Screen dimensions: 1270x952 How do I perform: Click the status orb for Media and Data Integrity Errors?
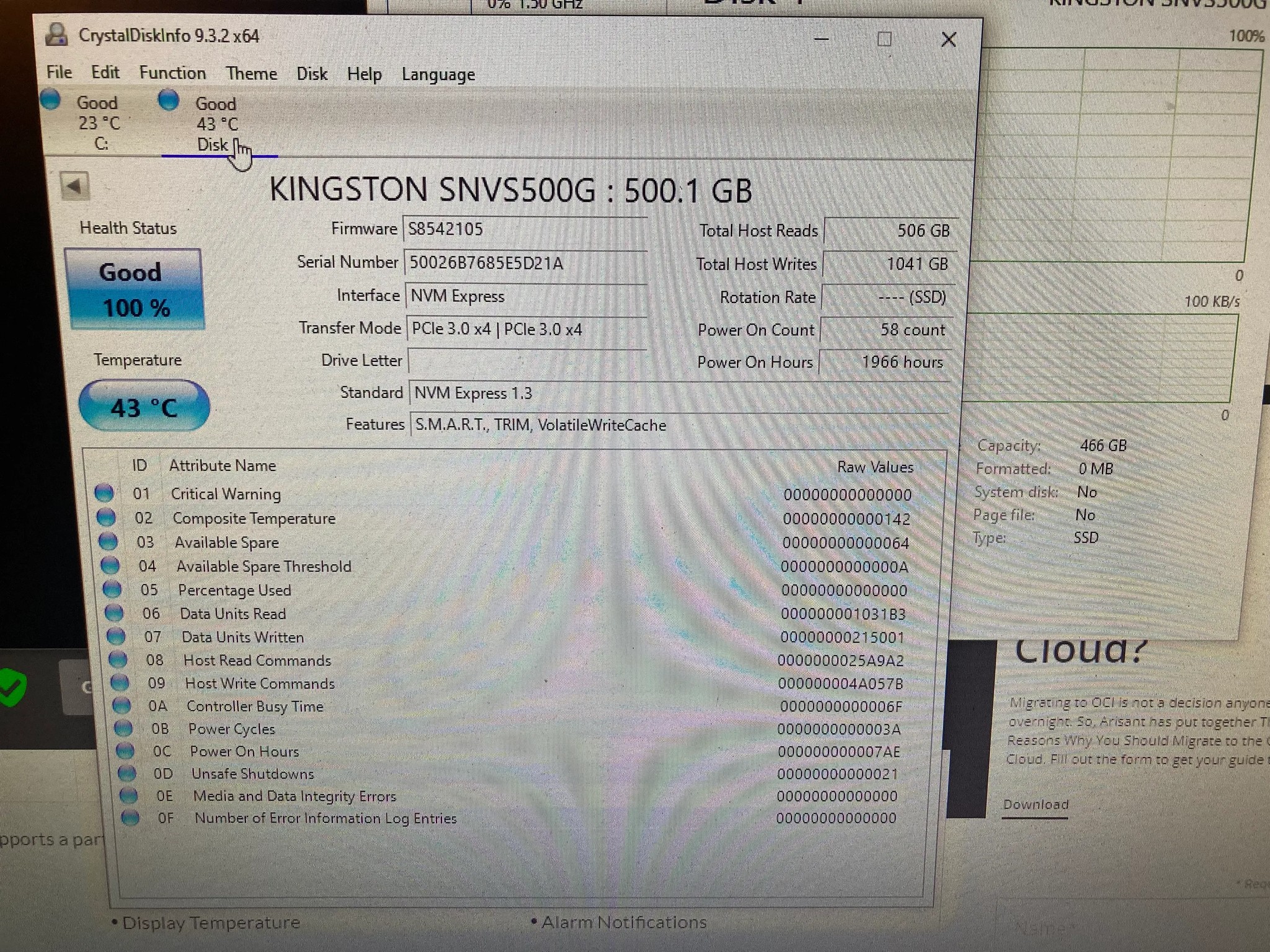(128, 795)
